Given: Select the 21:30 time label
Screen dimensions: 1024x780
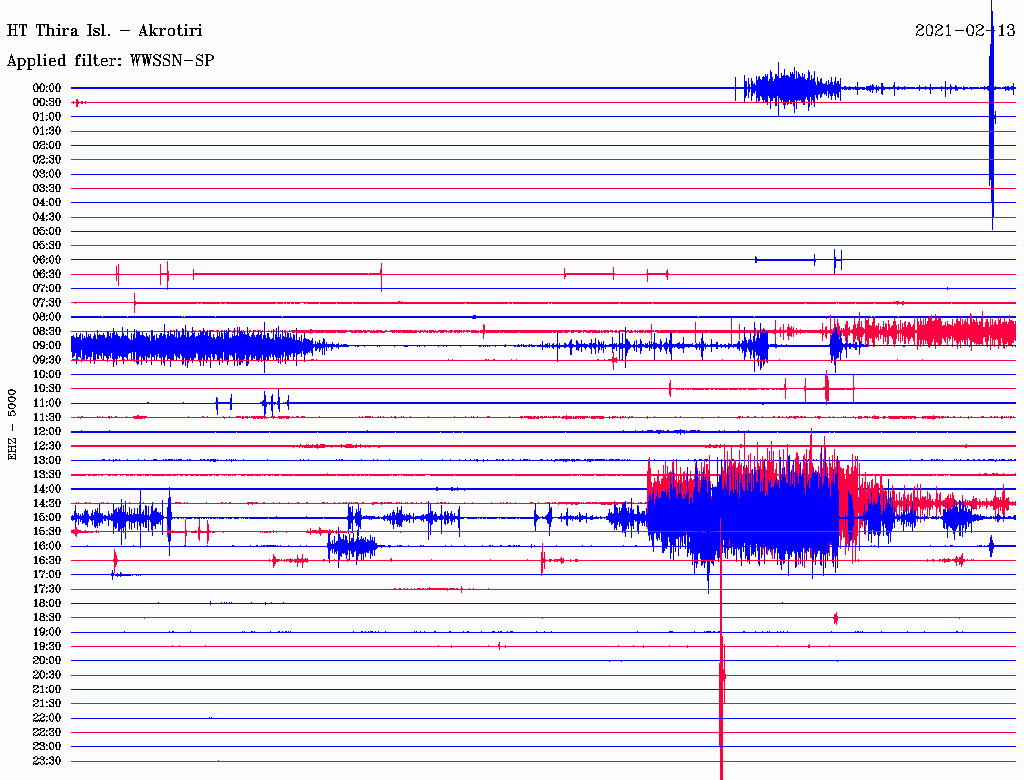Looking at the screenshot, I should coord(47,704).
